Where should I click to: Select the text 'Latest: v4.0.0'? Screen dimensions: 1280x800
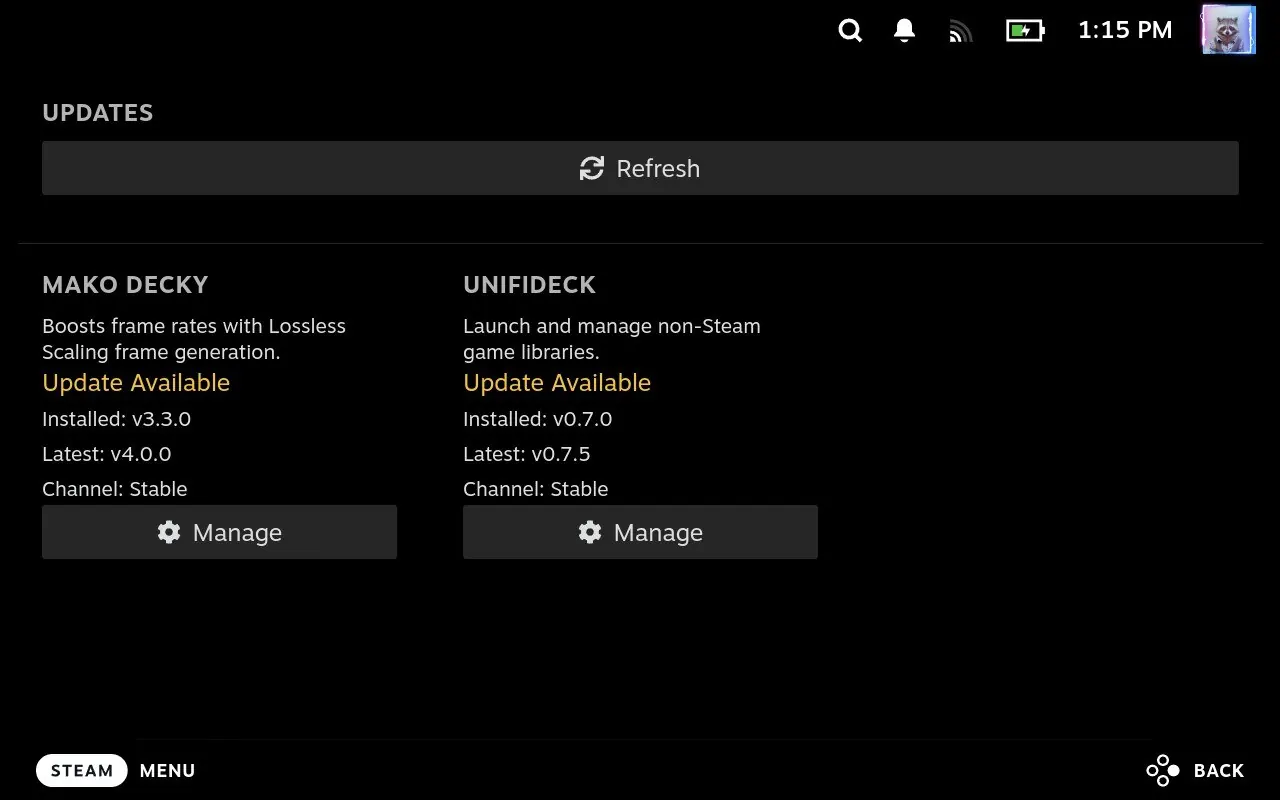107,454
